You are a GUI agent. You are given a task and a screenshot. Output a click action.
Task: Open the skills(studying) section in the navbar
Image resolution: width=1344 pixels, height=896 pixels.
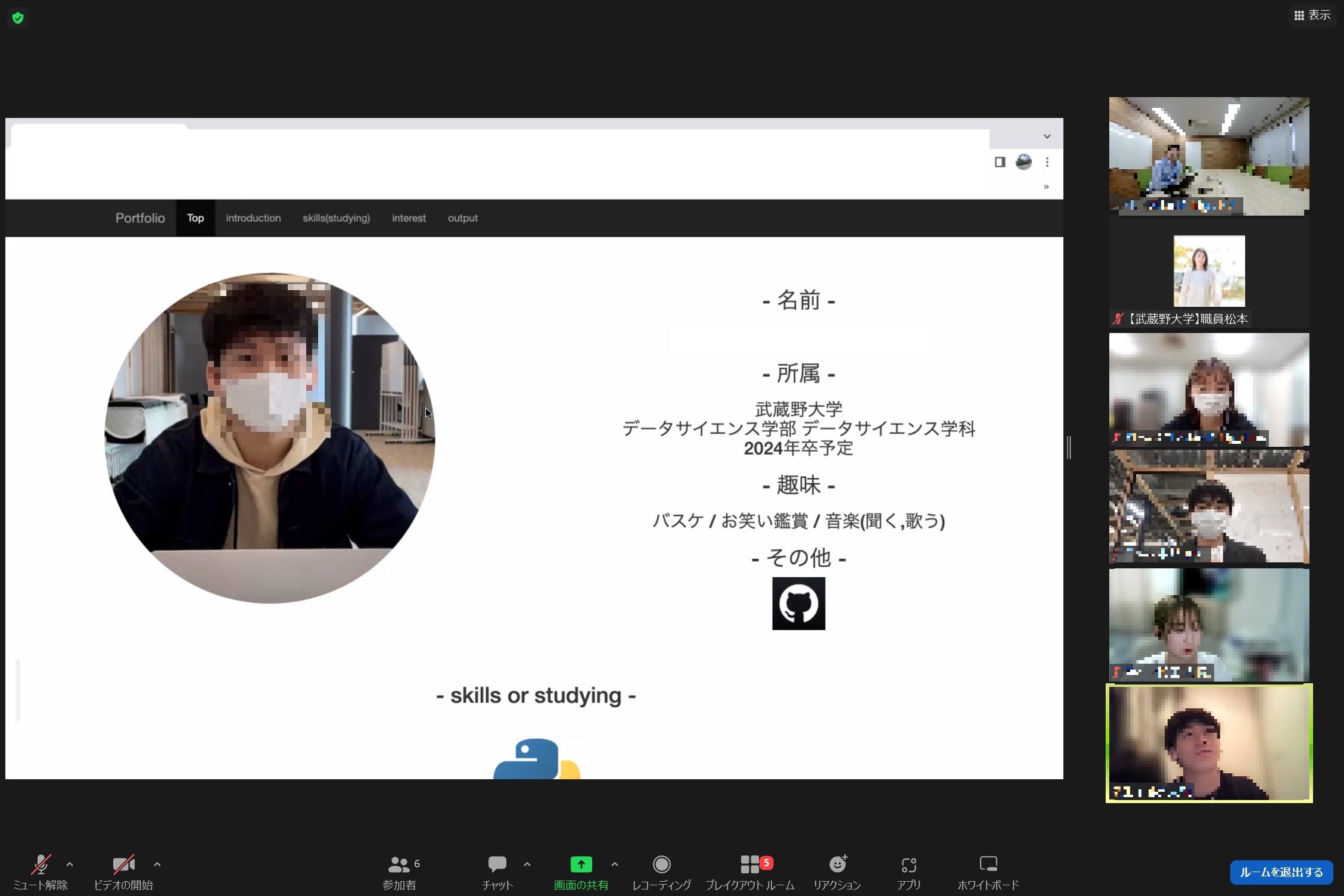point(337,218)
